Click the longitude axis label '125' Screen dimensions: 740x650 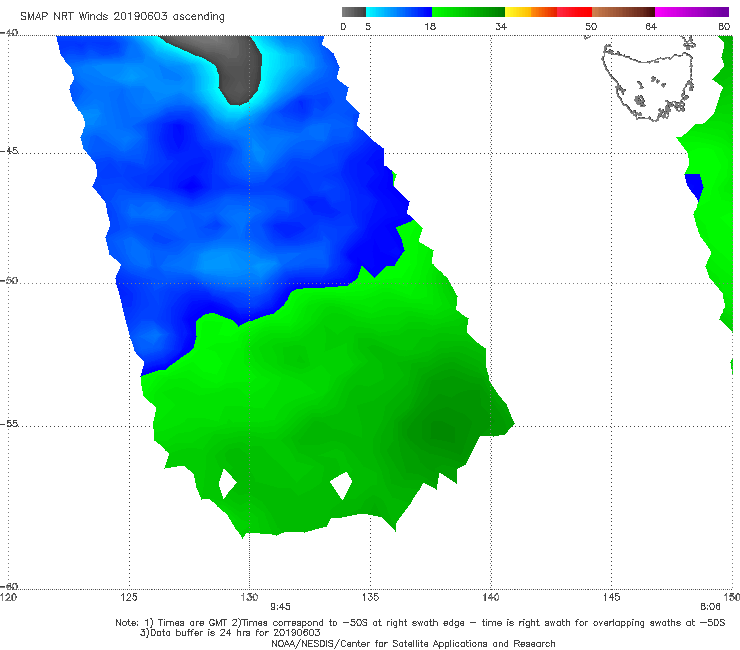point(129,597)
